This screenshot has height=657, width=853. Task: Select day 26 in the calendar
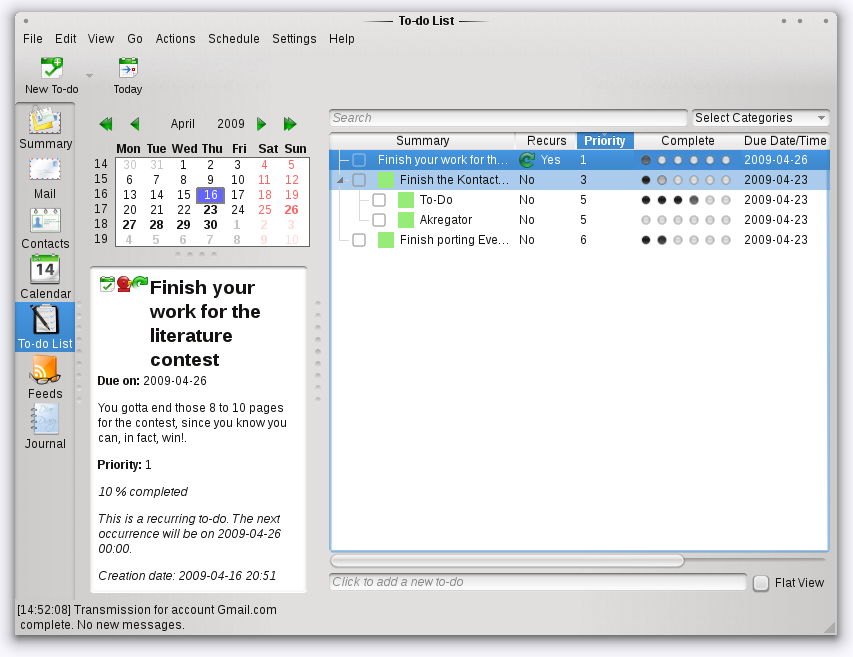click(292, 210)
